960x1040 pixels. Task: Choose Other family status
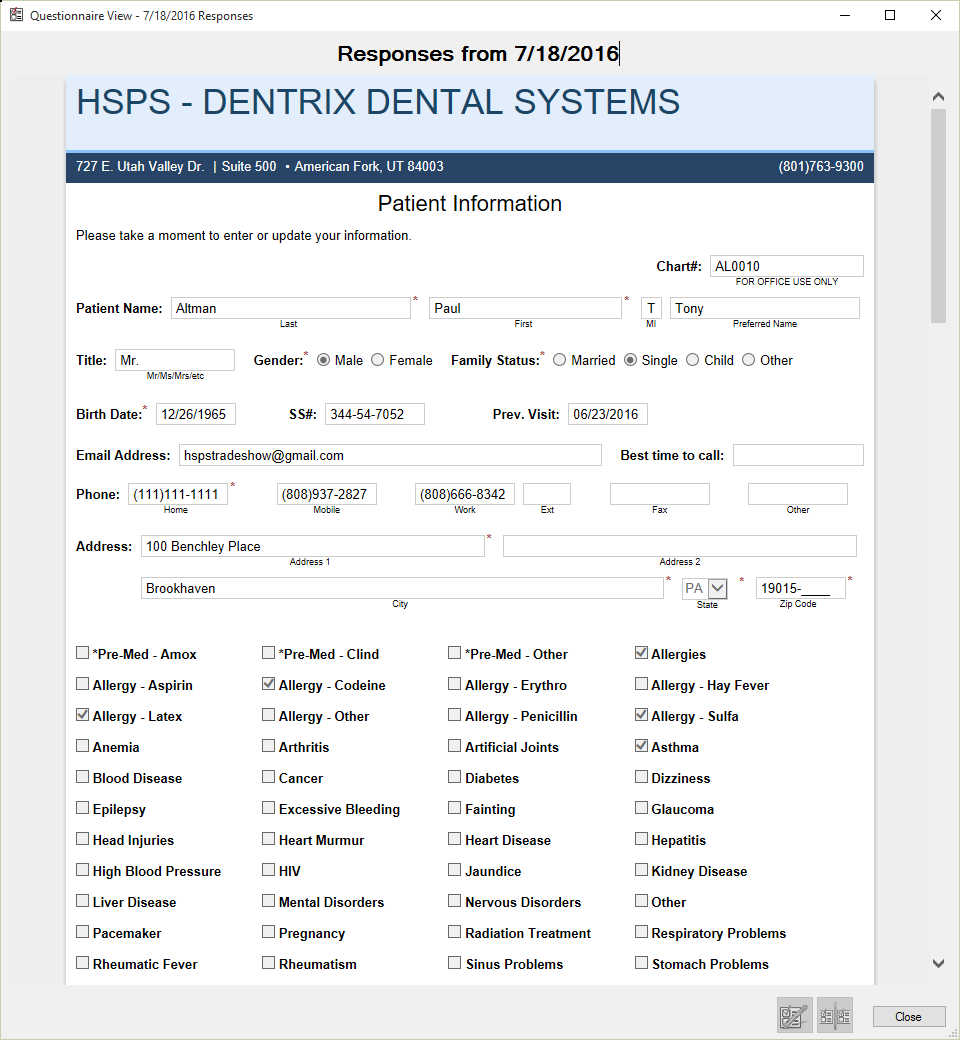[748, 360]
